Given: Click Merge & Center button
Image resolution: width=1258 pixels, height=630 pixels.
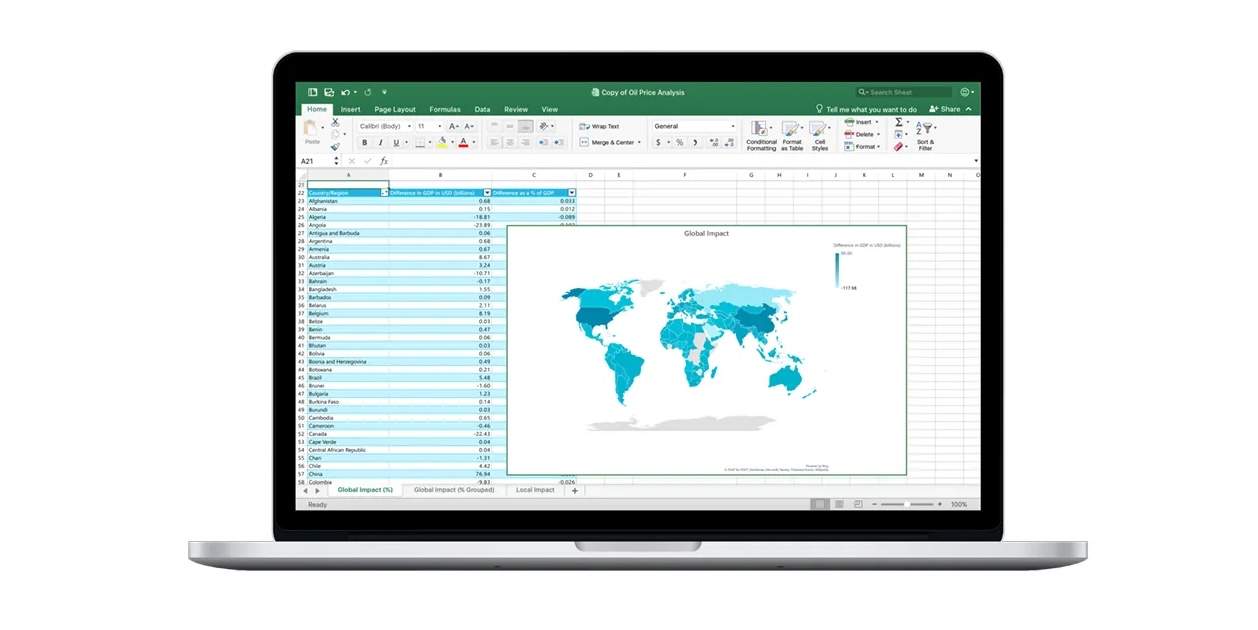Looking at the screenshot, I should pyautogui.click(x=609, y=143).
